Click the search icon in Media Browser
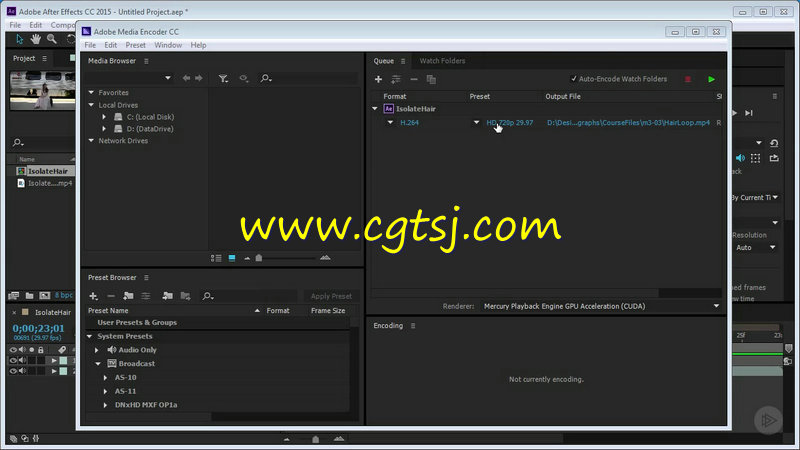Image resolution: width=800 pixels, height=450 pixels. pyautogui.click(x=265, y=78)
